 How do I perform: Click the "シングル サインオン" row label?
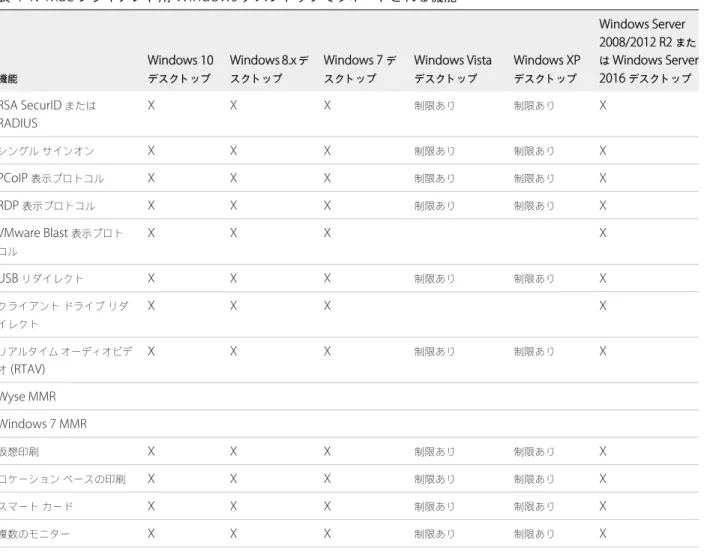47,151
